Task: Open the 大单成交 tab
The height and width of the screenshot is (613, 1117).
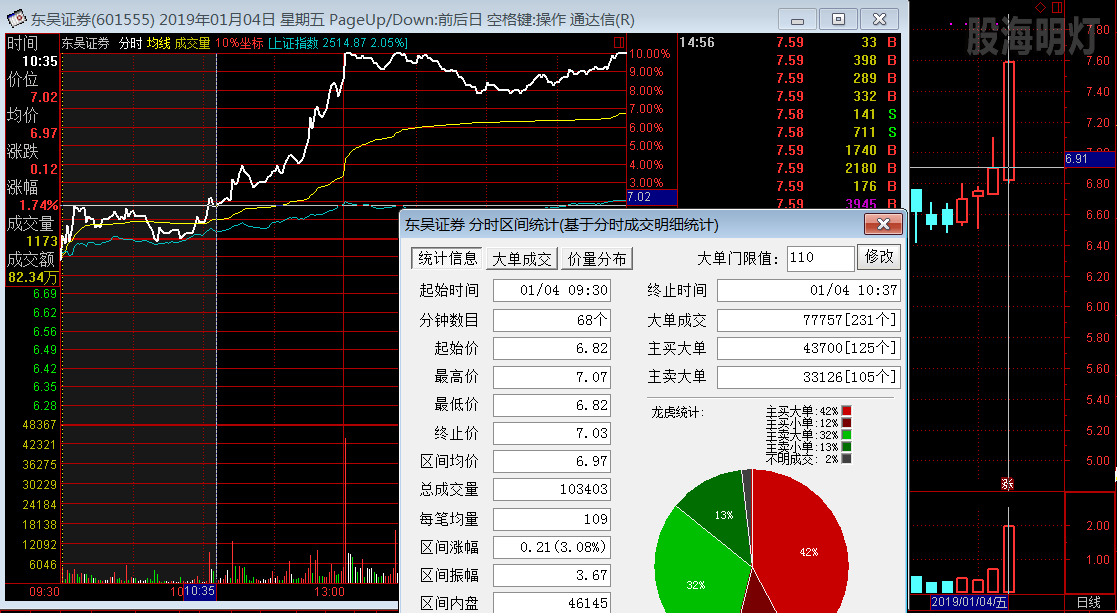Action: pos(522,258)
